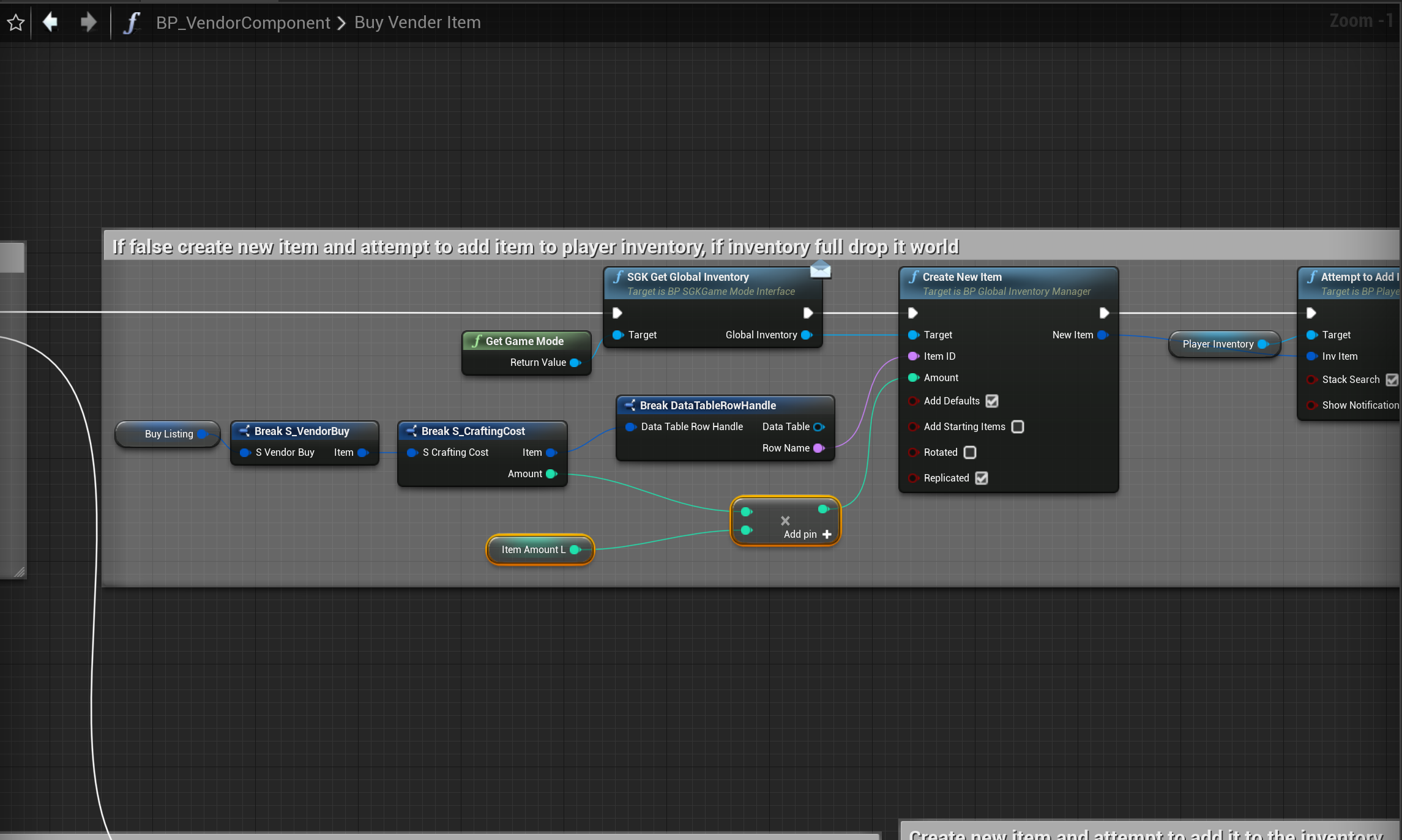The height and width of the screenshot is (840, 1402).
Task: Click the function icon in the breadcrumb
Action: coord(131,23)
